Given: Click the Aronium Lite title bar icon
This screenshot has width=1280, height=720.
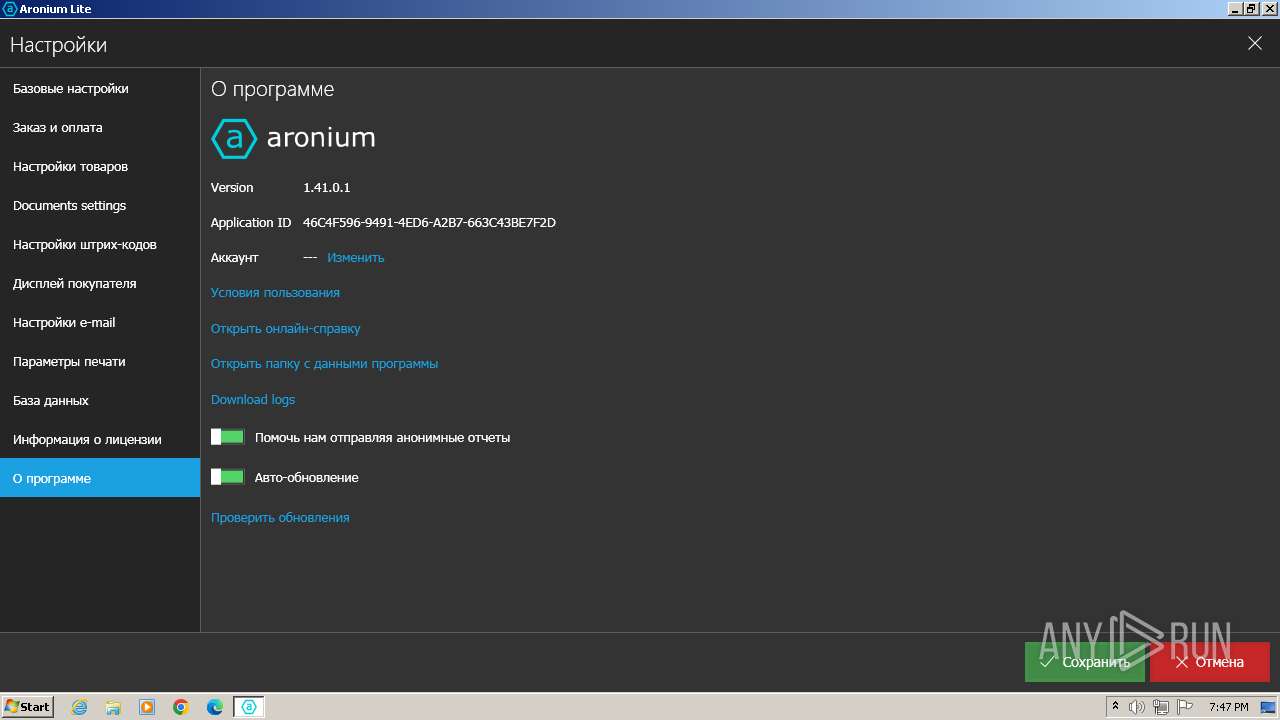Looking at the screenshot, I should [9, 8].
